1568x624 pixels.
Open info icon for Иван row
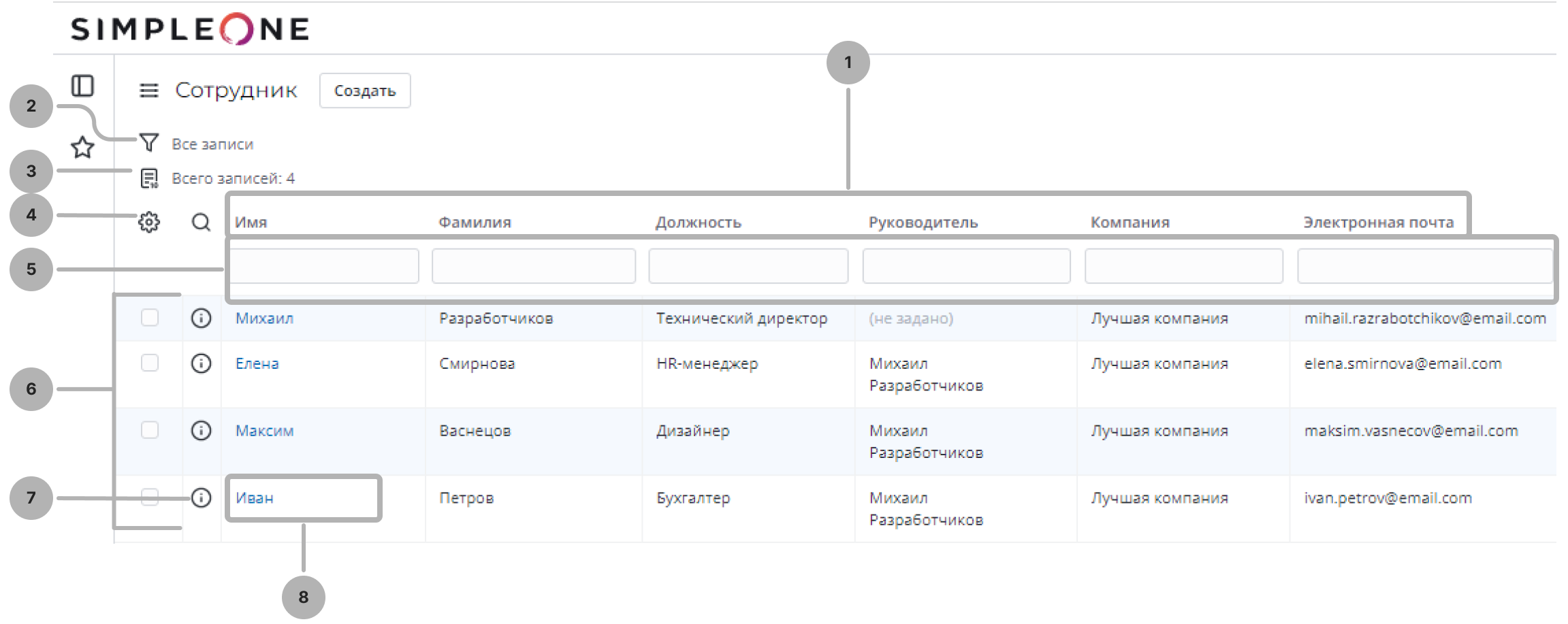click(x=201, y=498)
